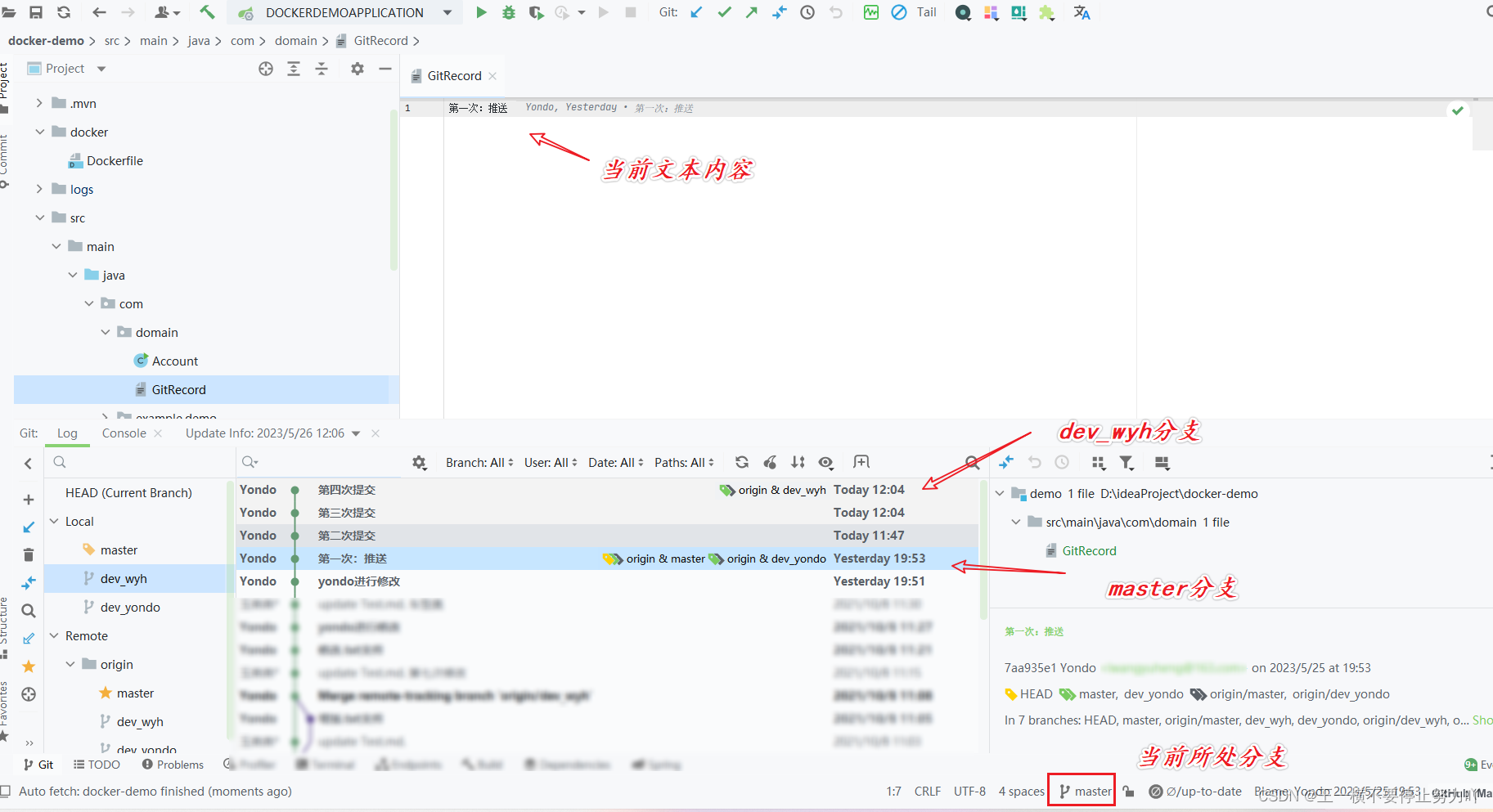Open the TODO tool window

click(x=97, y=765)
